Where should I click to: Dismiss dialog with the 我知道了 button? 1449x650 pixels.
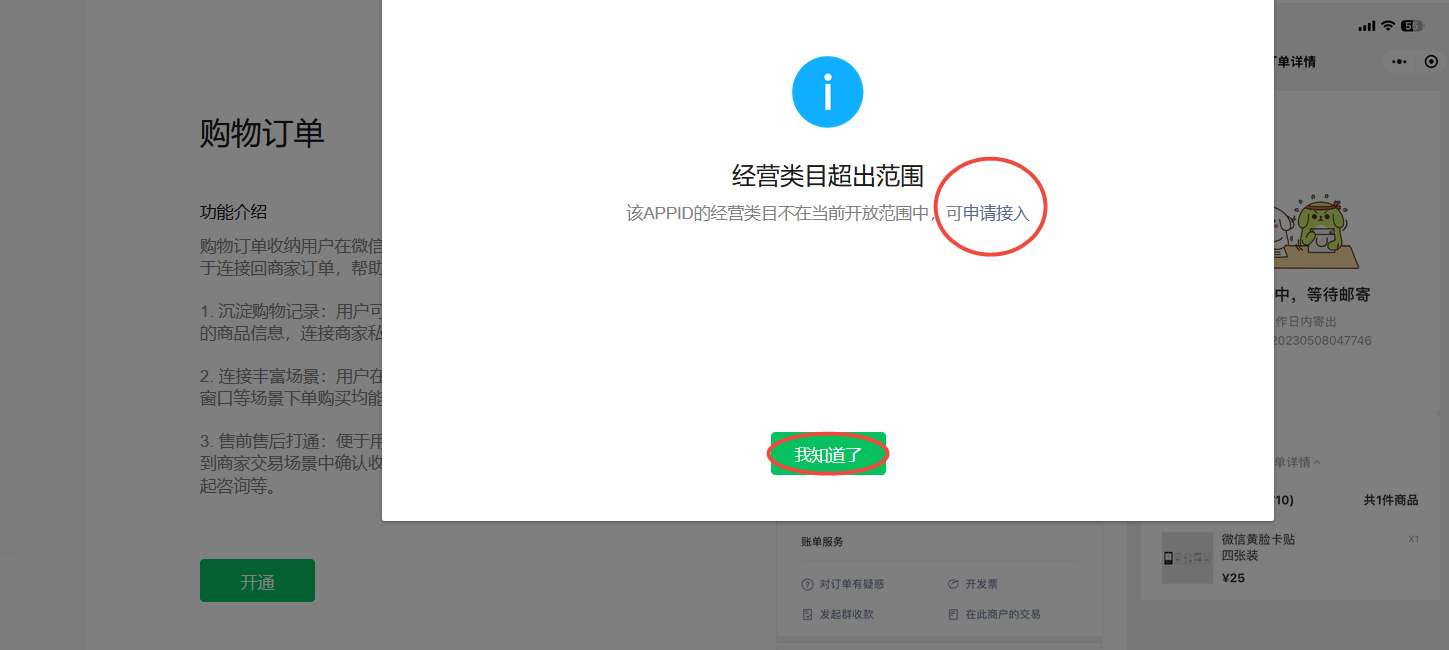[828, 454]
